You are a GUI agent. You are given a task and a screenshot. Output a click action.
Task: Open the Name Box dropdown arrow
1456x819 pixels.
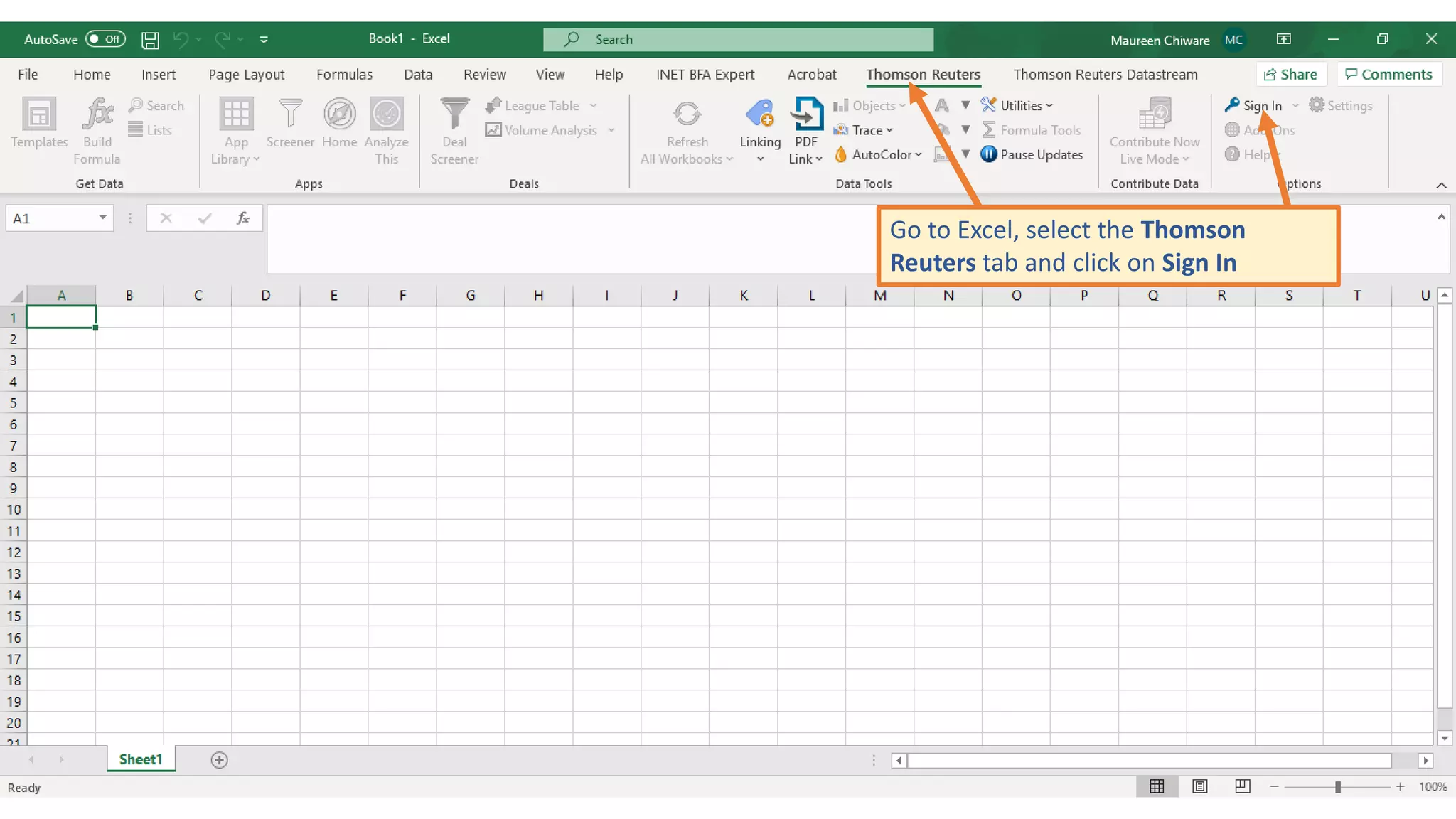103,218
